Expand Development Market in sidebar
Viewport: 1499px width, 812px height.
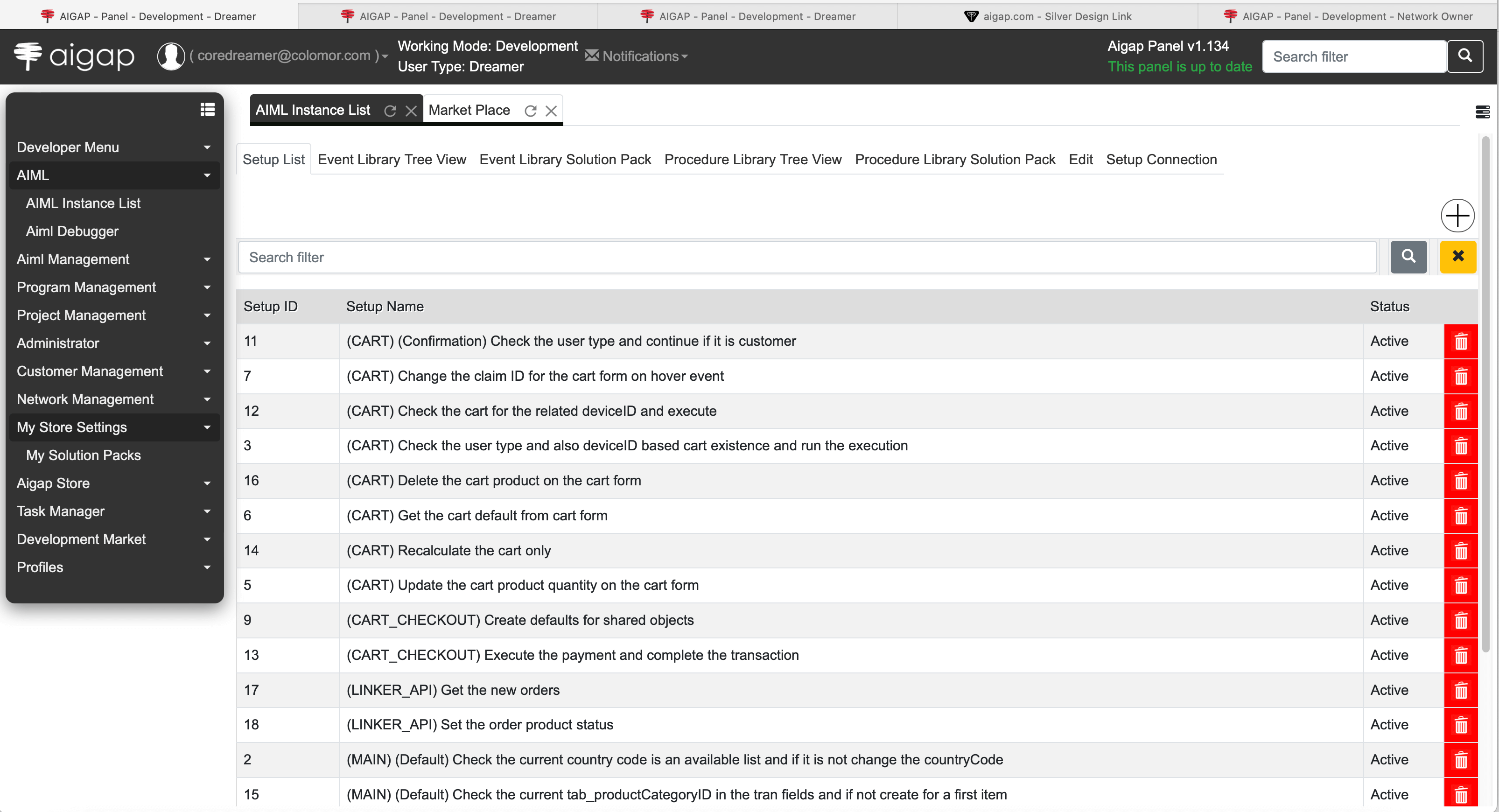point(114,539)
